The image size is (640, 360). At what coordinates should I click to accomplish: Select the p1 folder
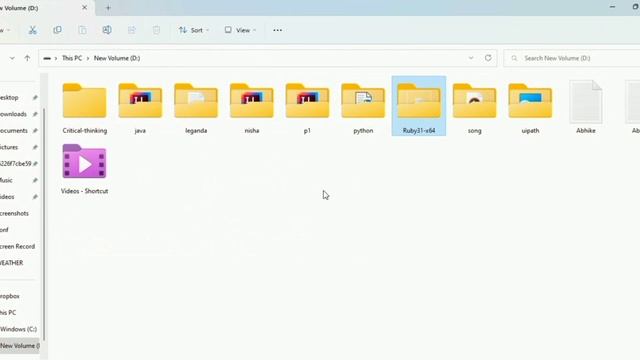point(307,107)
